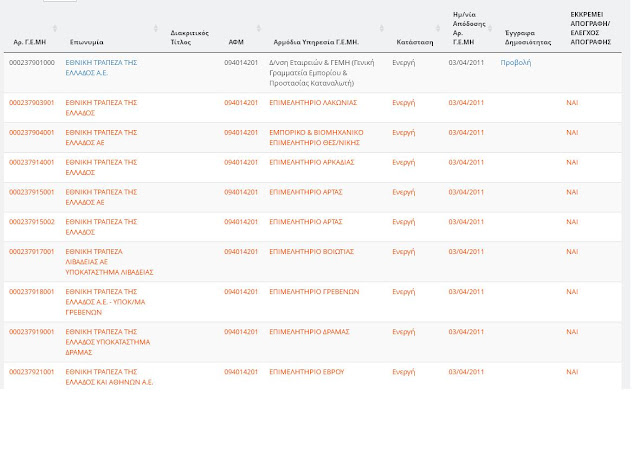Select the ΕΠΙΜΕΛΗΤΗΡΙΟ ΔΡΑΜΑΣ cell
The width and height of the screenshot is (640, 462).
pos(309,331)
